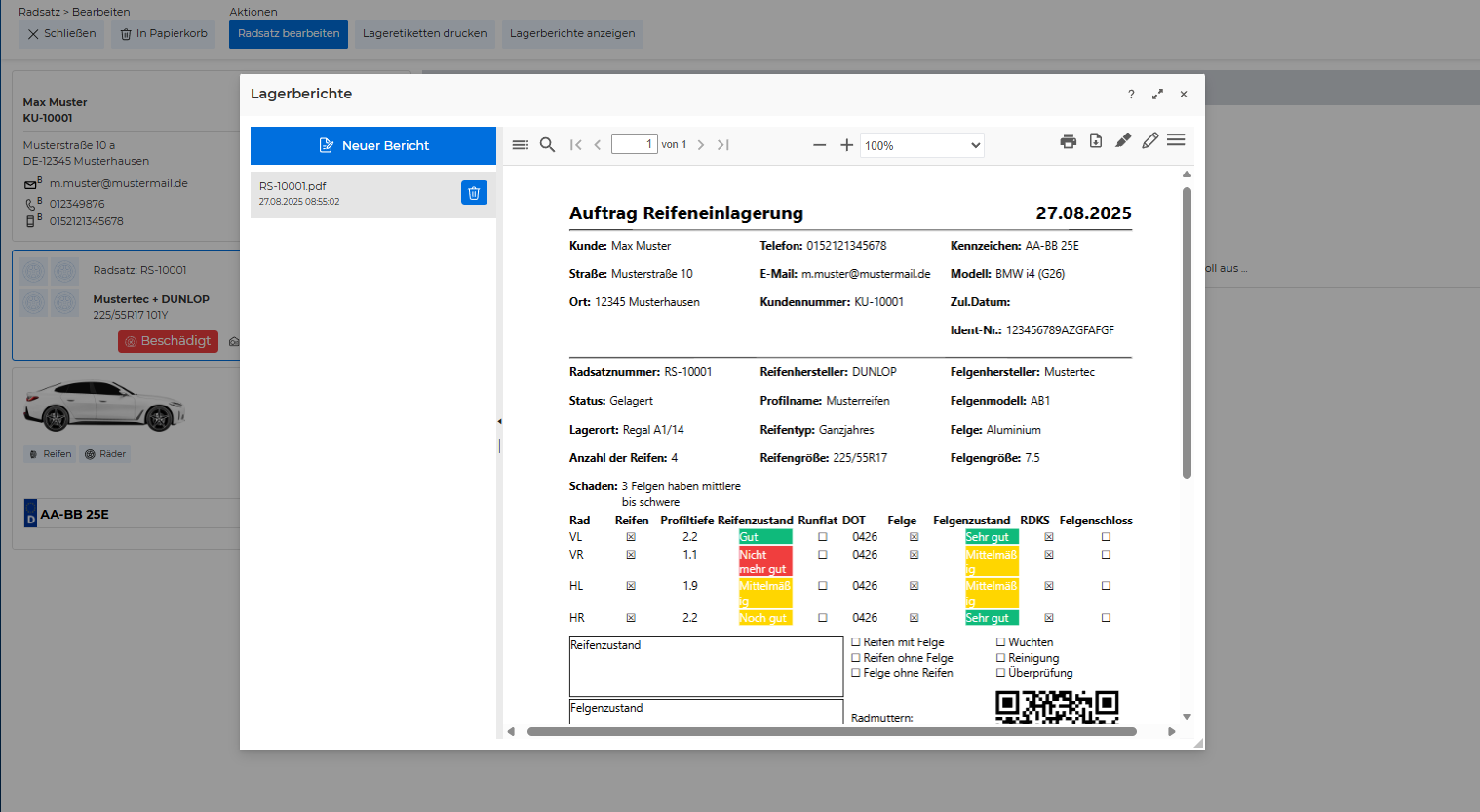The image size is (1480, 812).
Task: Delete the RS-10001.pdf report
Action: [474, 193]
